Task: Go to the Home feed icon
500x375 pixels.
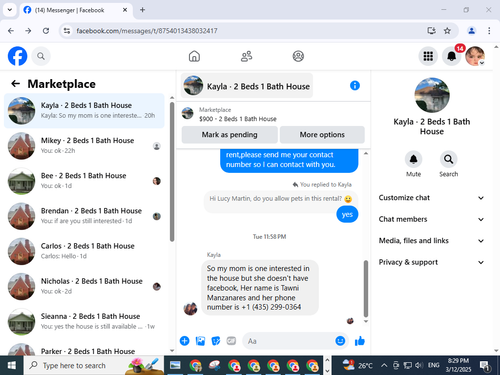Action: [194, 56]
